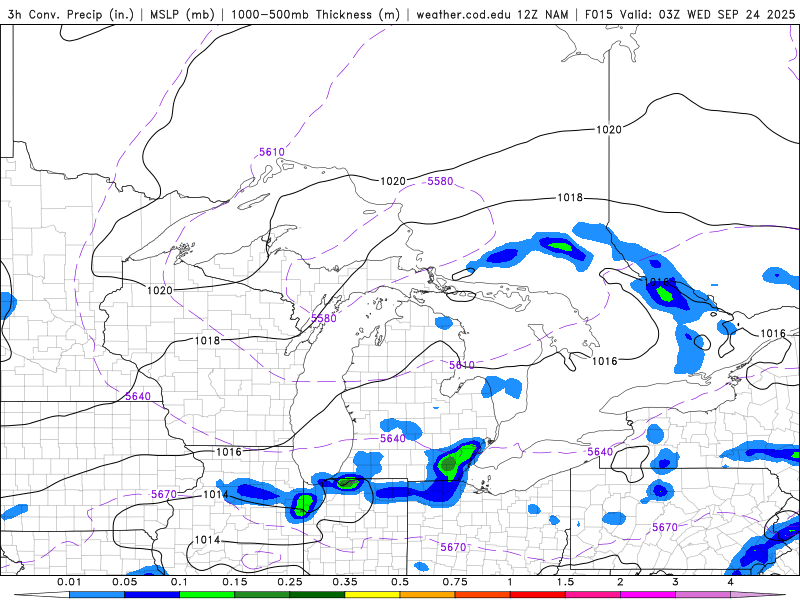Click the legend tick label '4'
The width and height of the screenshot is (800, 600).
731,582
